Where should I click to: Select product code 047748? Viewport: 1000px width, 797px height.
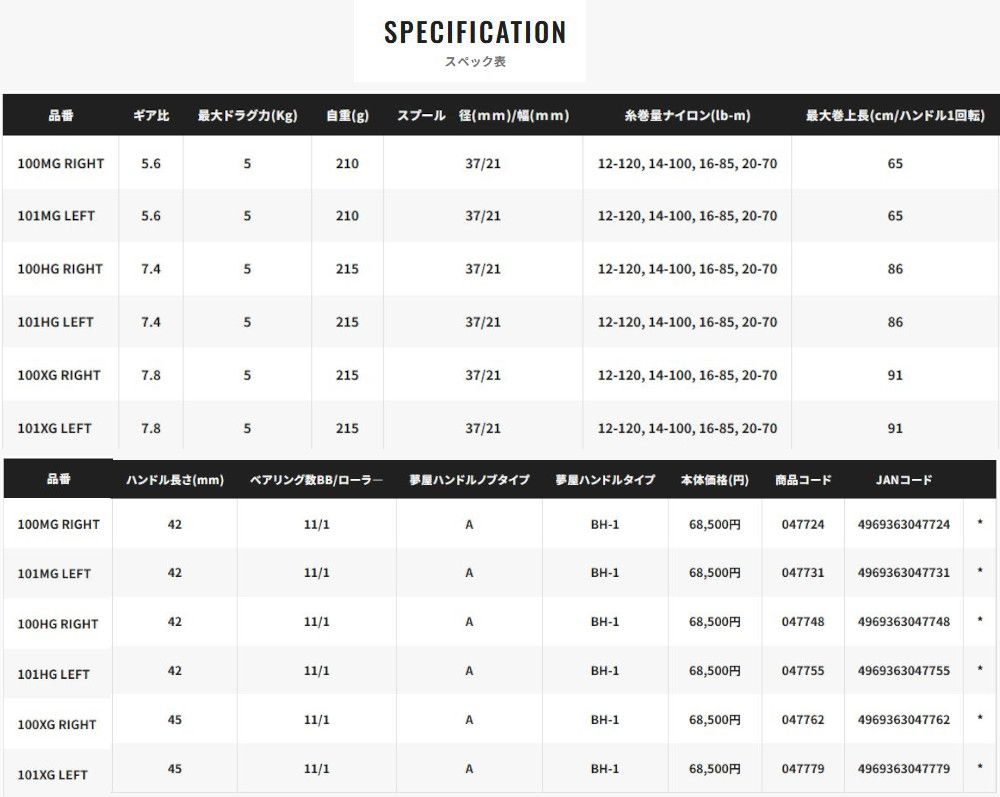pyautogui.click(x=803, y=622)
